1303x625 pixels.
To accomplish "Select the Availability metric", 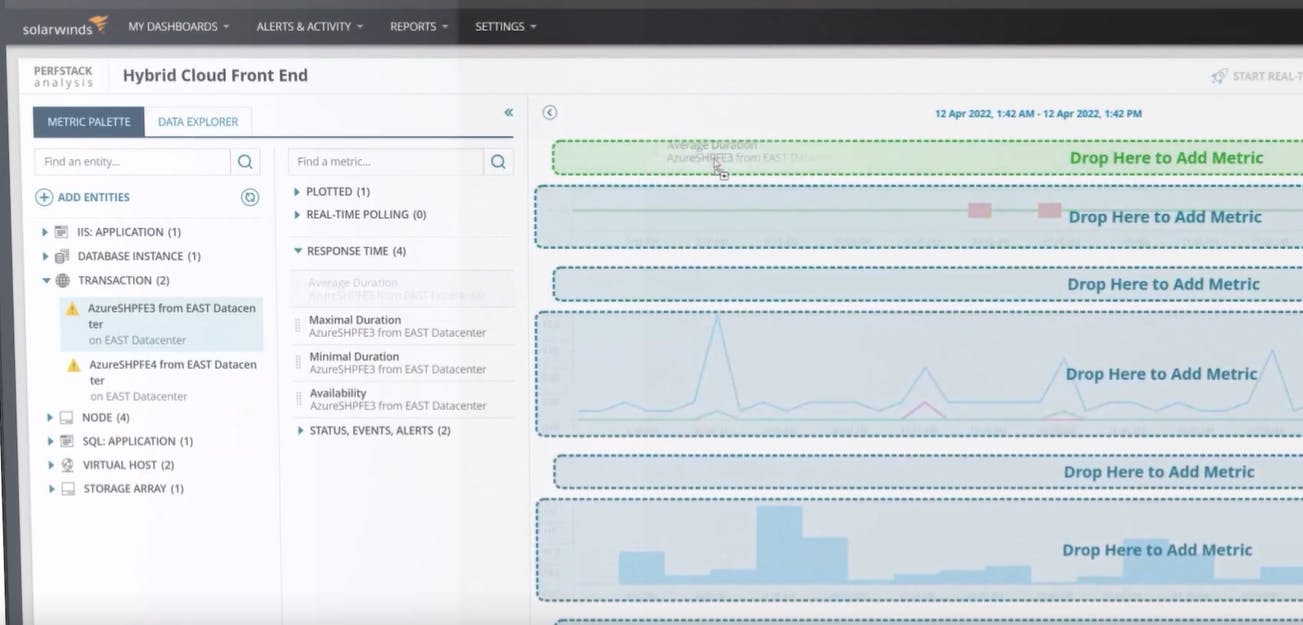I will point(402,399).
